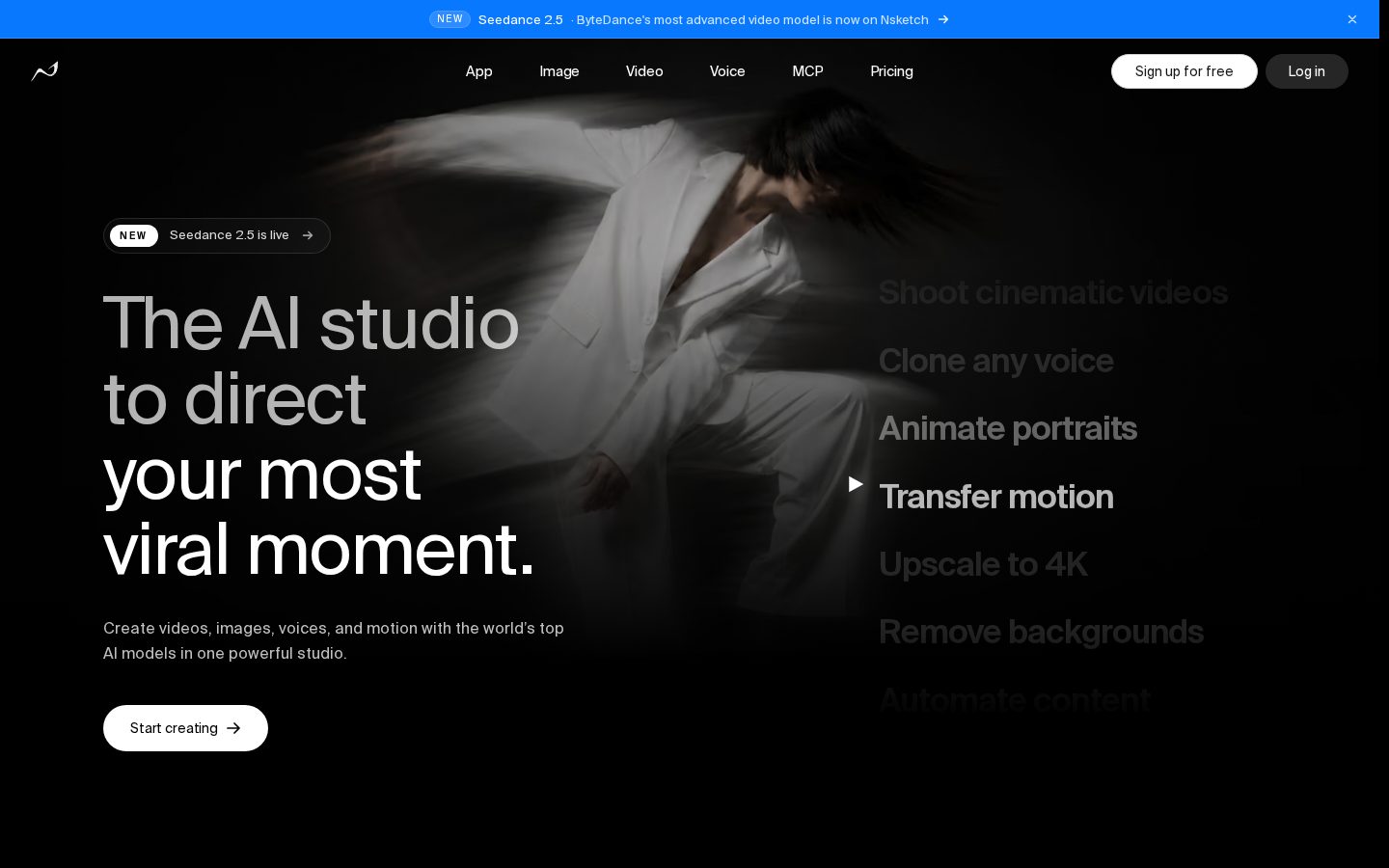Screen dimensions: 1389x868
Task: Click the play triangle beside Transfer motion
Action: (856, 484)
